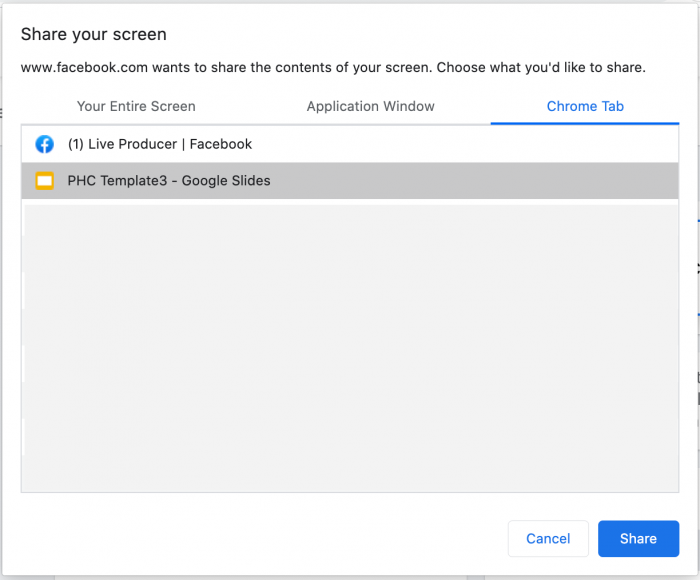700x580 pixels.
Task: Pick PHC Template3 - Google Slides entry
Action: (350, 181)
